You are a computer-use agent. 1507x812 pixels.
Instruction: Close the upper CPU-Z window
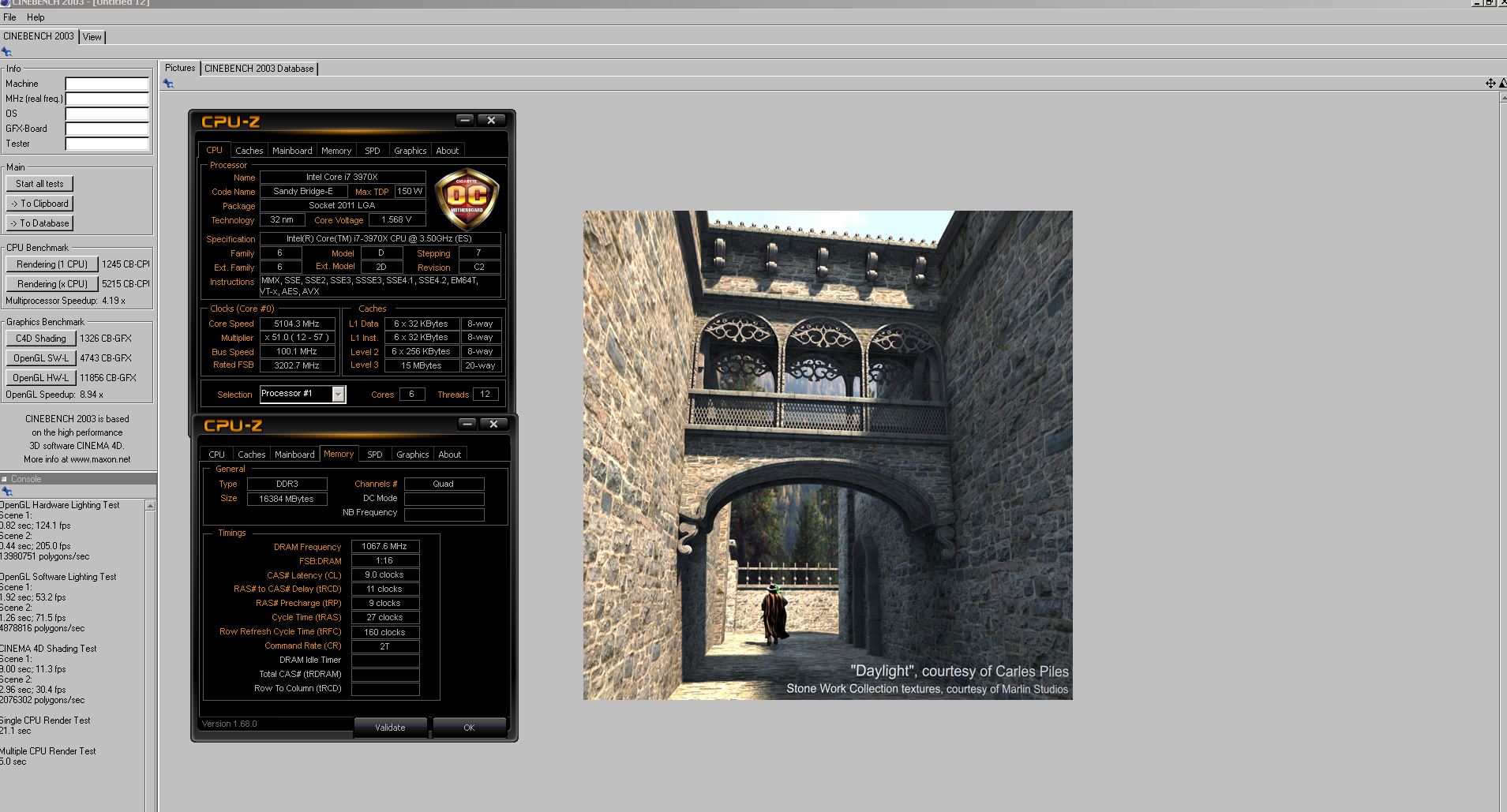[x=491, y=120]
